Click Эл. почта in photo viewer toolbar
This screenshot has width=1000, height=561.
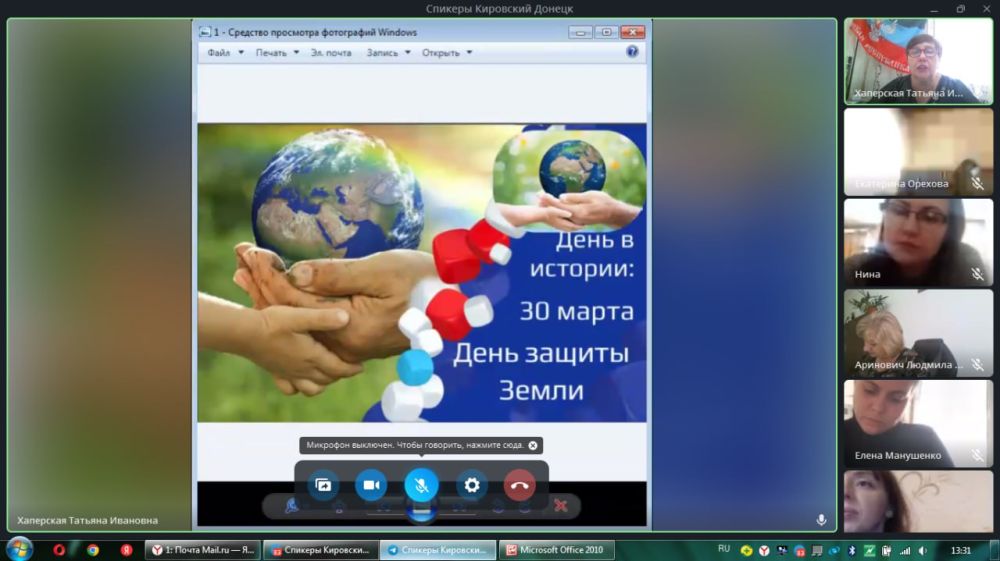pyautogui.click(x=331, y=53)
